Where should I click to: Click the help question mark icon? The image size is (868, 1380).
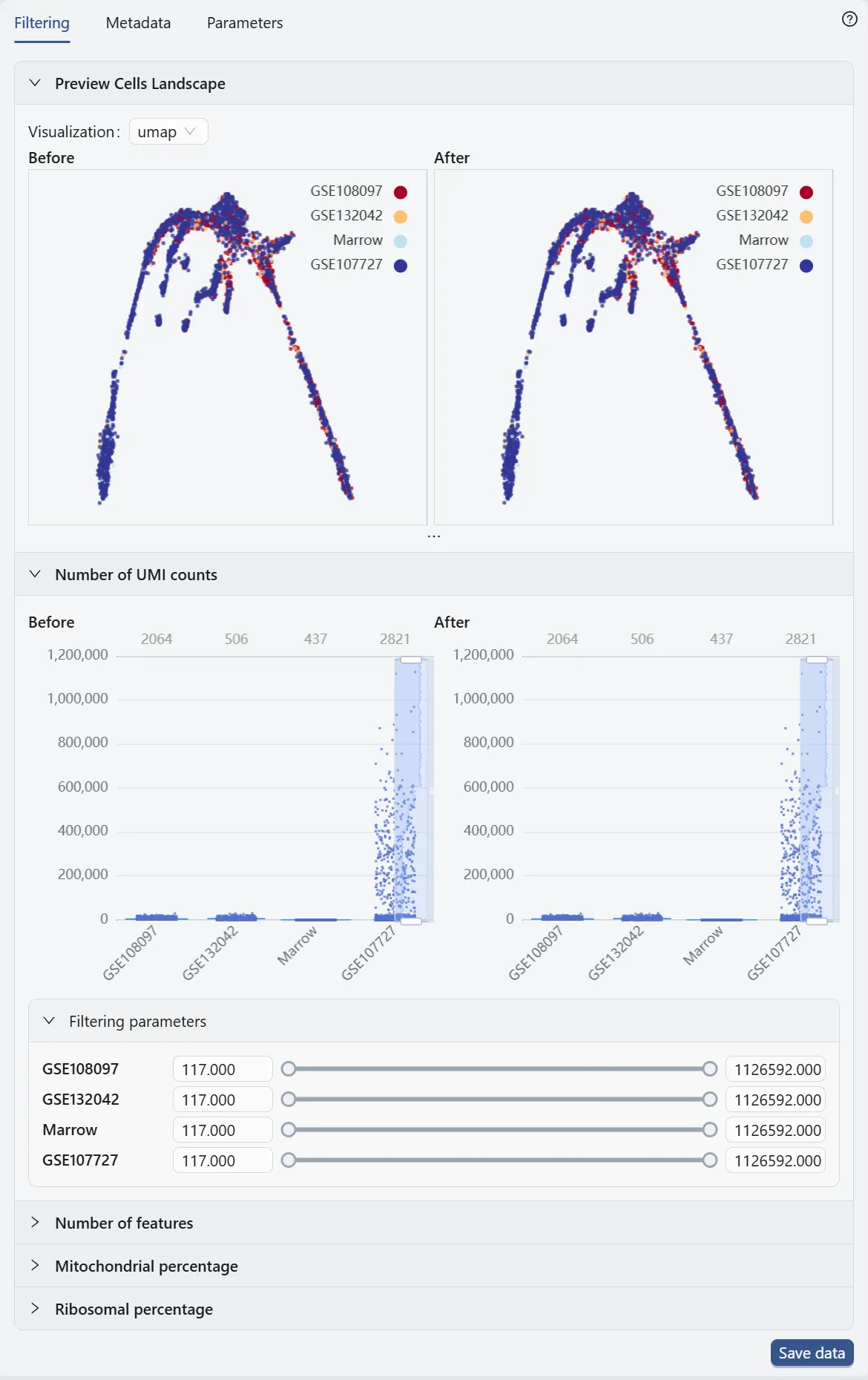point(849,19)
